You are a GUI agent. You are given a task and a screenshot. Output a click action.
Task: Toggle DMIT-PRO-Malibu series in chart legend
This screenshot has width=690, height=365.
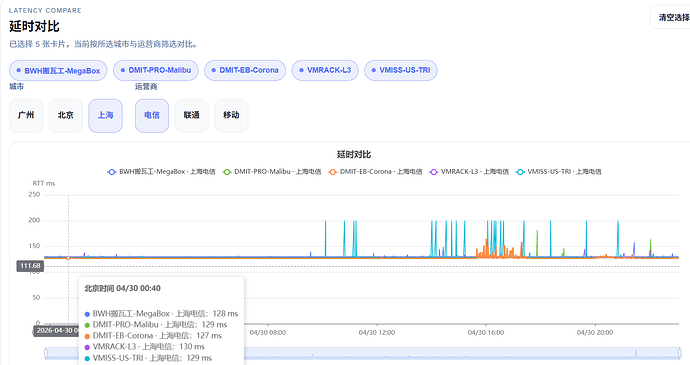pos(272,172)
